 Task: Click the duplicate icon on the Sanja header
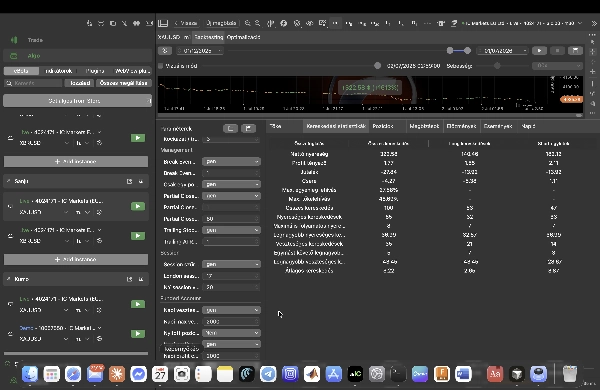[x=129, y=181]
